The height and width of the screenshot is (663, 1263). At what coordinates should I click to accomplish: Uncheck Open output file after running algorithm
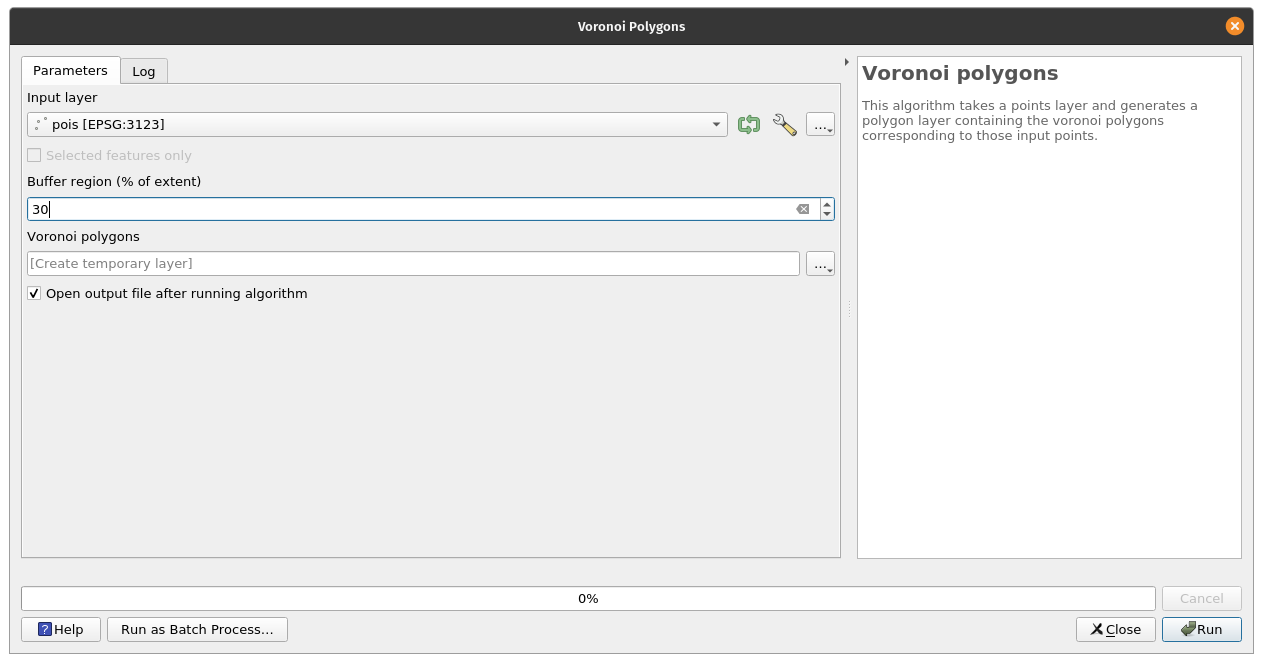click(x=34, y=294)
